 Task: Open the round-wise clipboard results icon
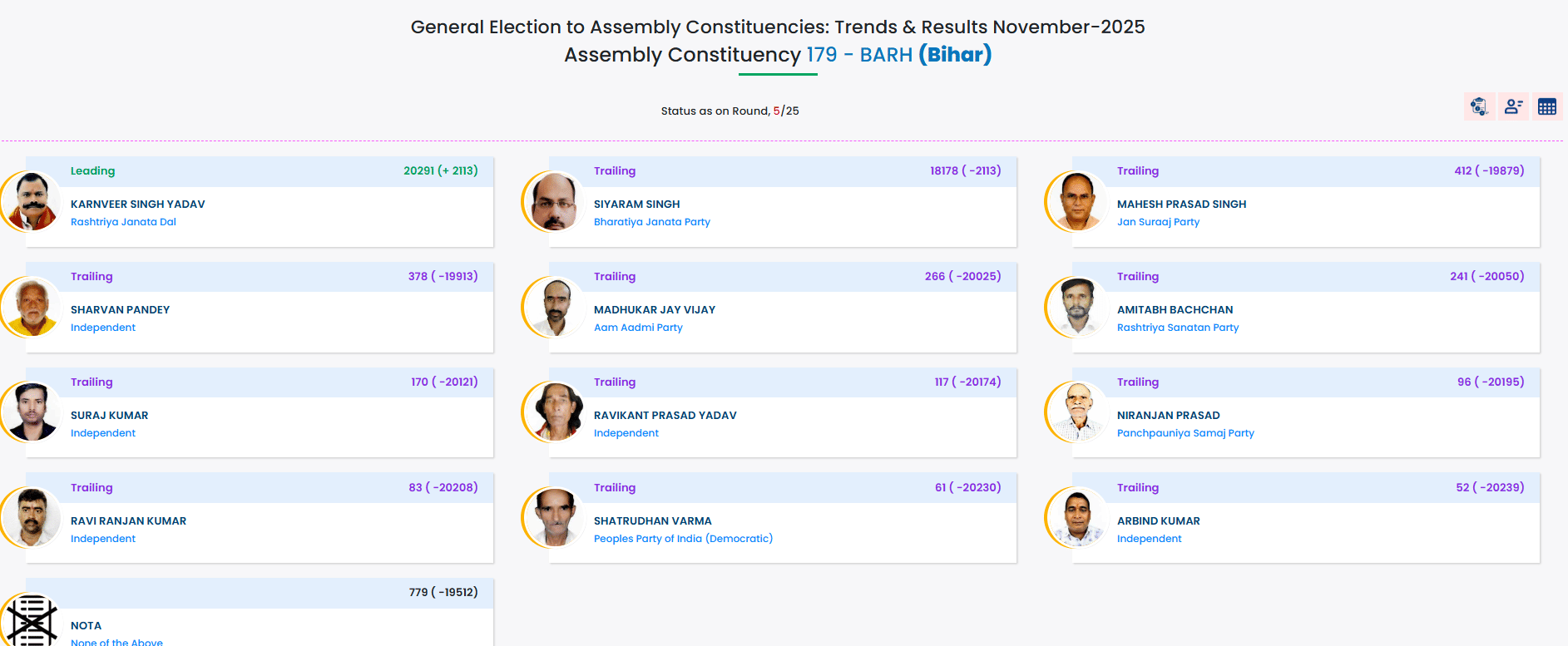pos(1479,106)
